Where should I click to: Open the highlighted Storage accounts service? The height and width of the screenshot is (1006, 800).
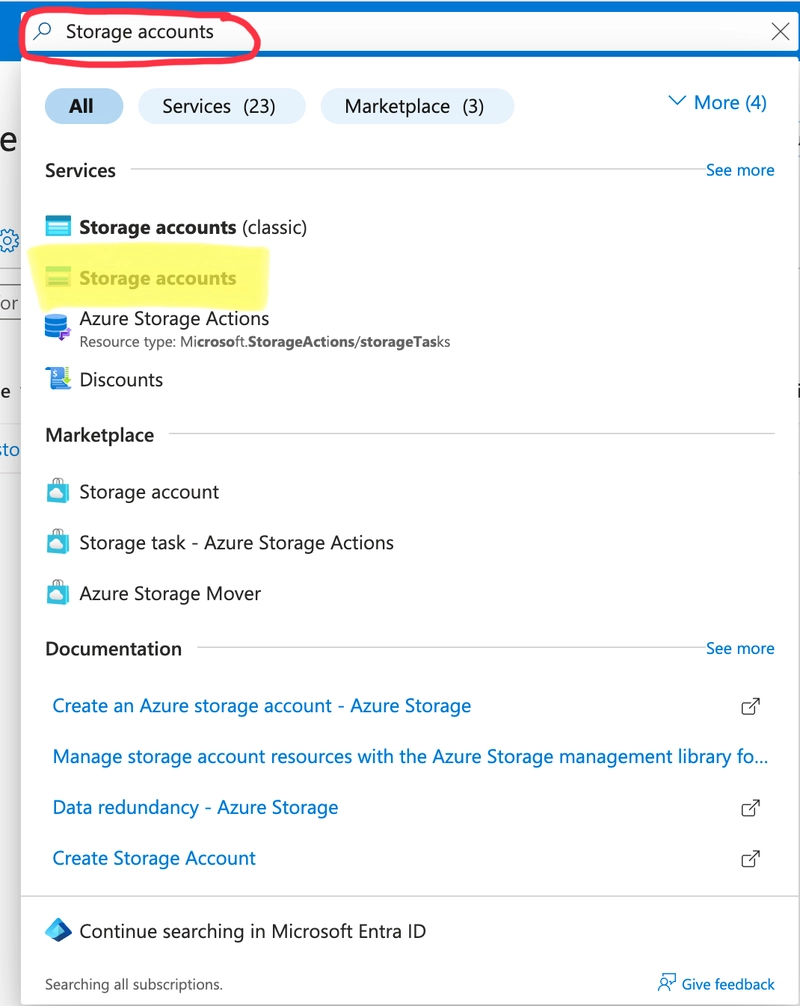click(157, 278)
